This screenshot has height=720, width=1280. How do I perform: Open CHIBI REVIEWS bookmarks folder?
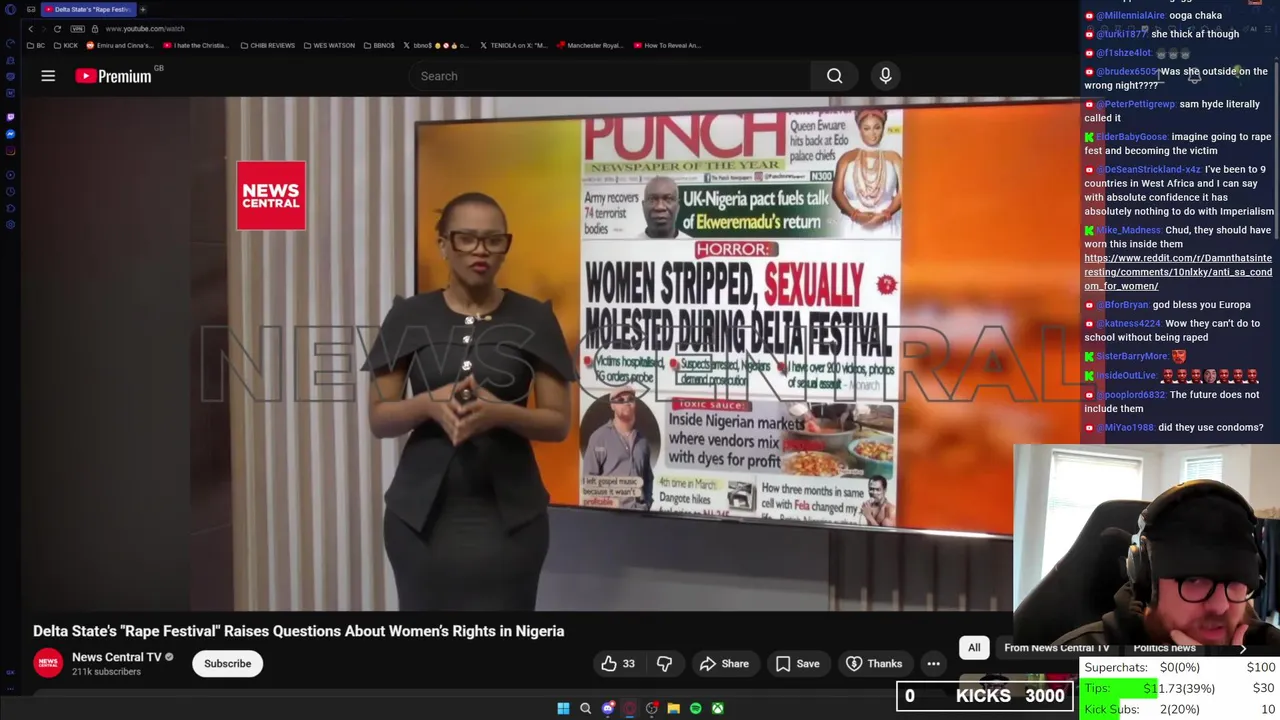pos(268,45)
